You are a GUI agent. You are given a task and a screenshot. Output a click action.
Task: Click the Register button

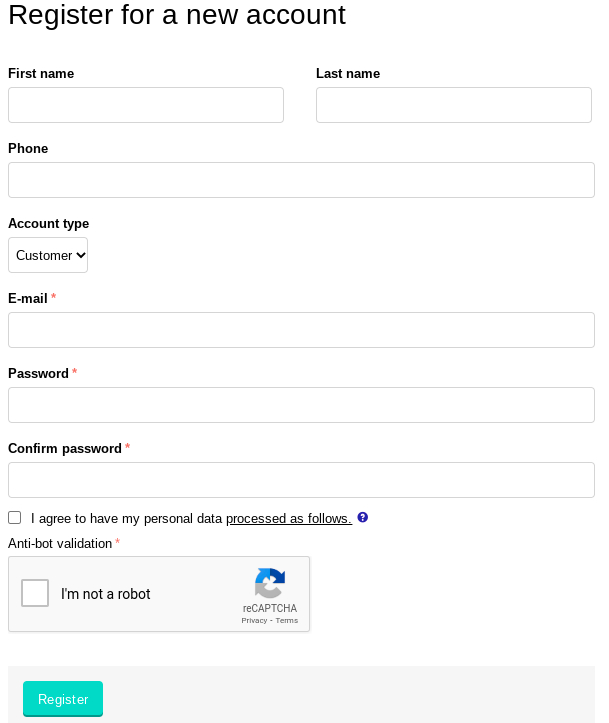(63, 699)
